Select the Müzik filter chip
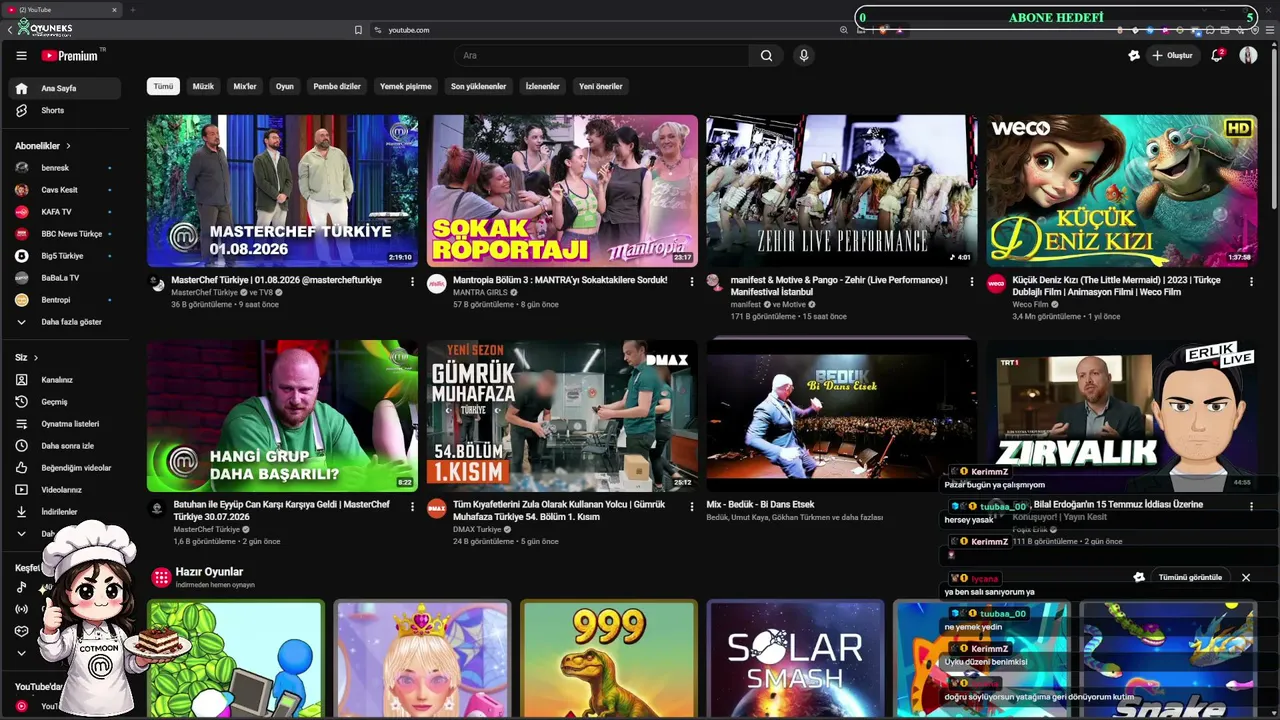The image size is (1280, 720). [x=203, y=86]
